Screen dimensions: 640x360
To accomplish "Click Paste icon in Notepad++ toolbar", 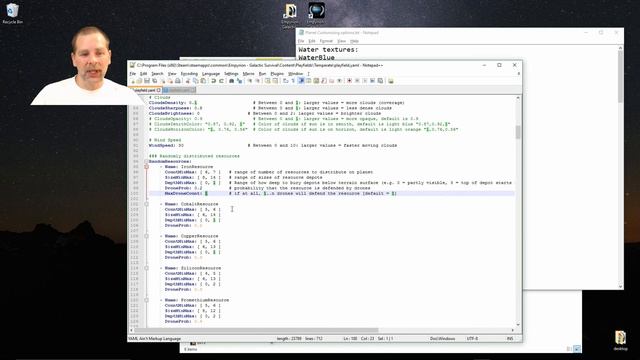I will [203, 81].
